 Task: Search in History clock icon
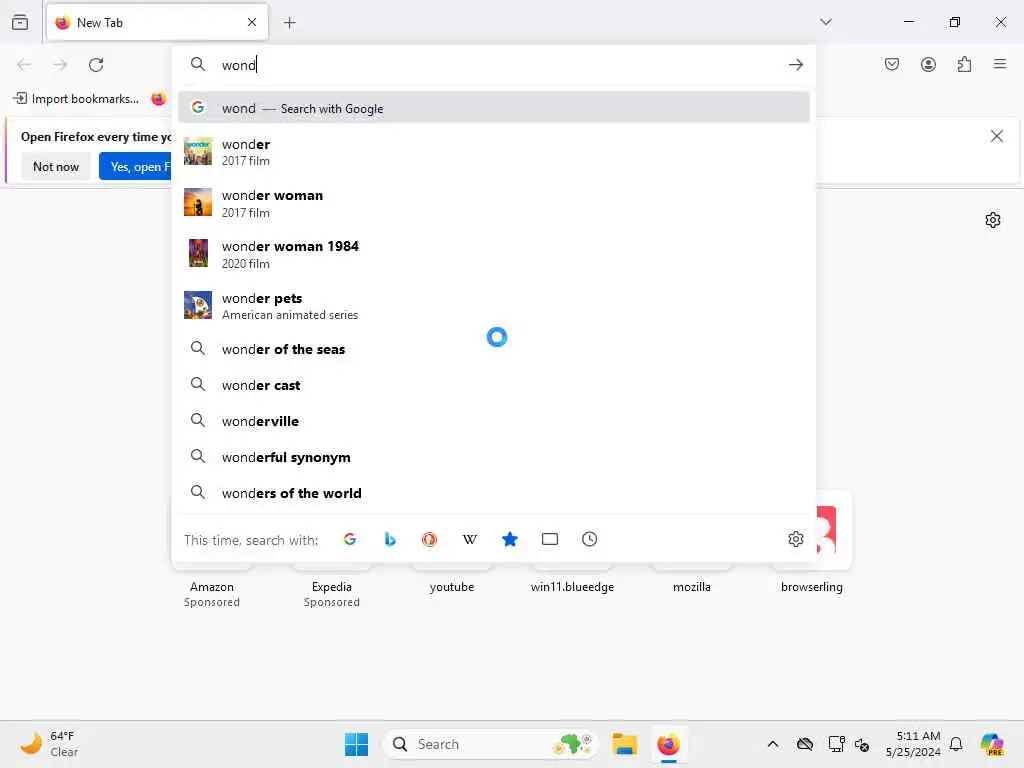[590, 539]
